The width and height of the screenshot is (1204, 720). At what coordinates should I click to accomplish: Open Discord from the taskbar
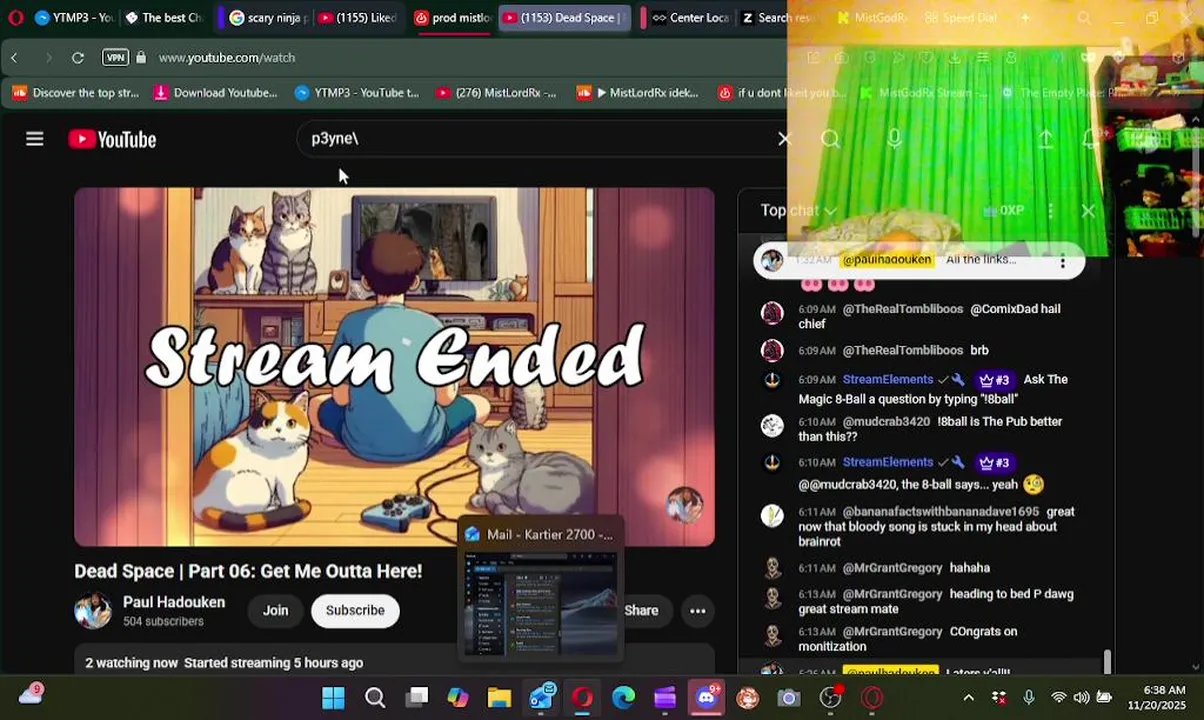[707, 697]
